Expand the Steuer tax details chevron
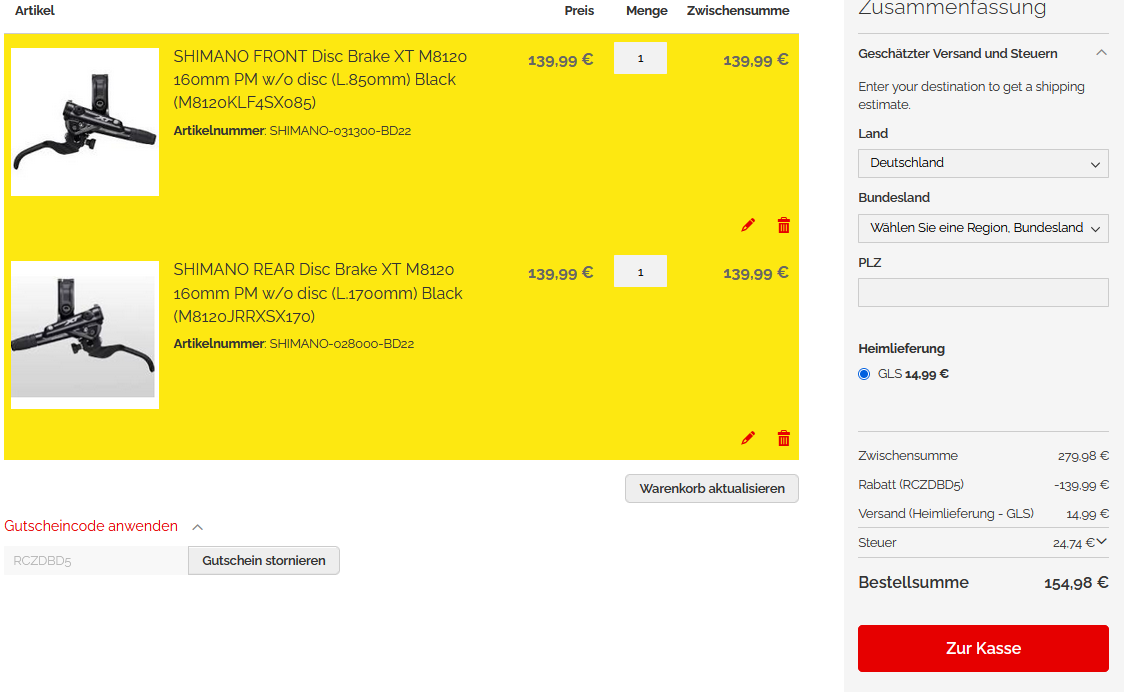Viewport: 1134px width, 692px height. tap(1101, 542)
